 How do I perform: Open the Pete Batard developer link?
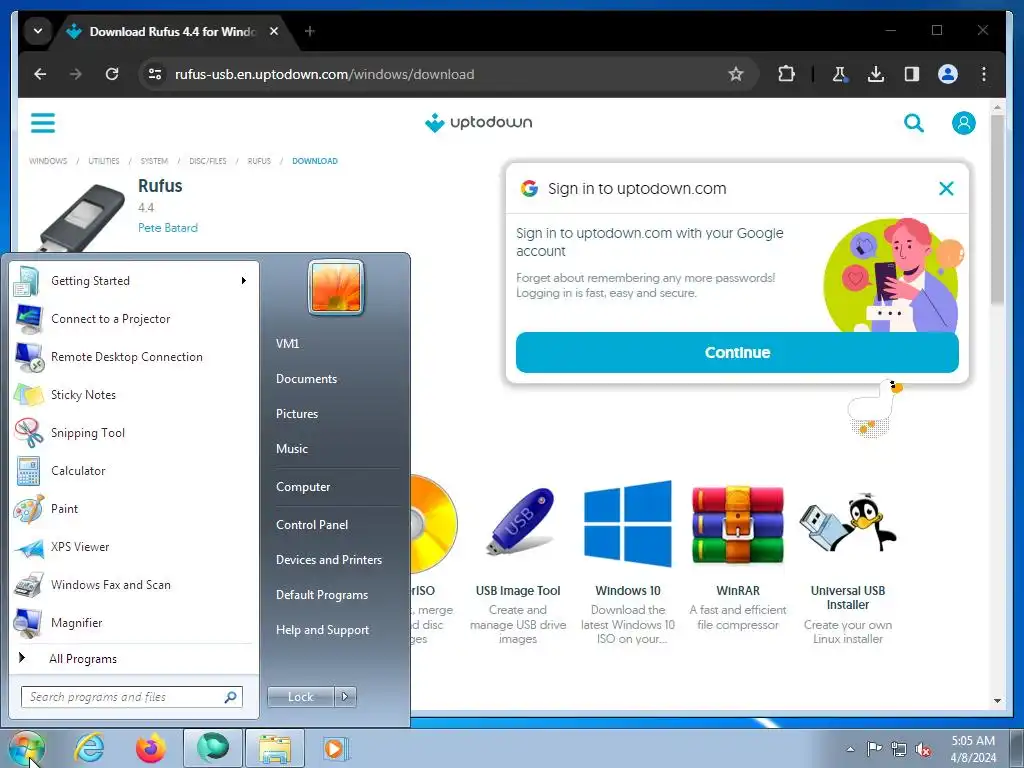pyautogui.click(x=168, y=227)
